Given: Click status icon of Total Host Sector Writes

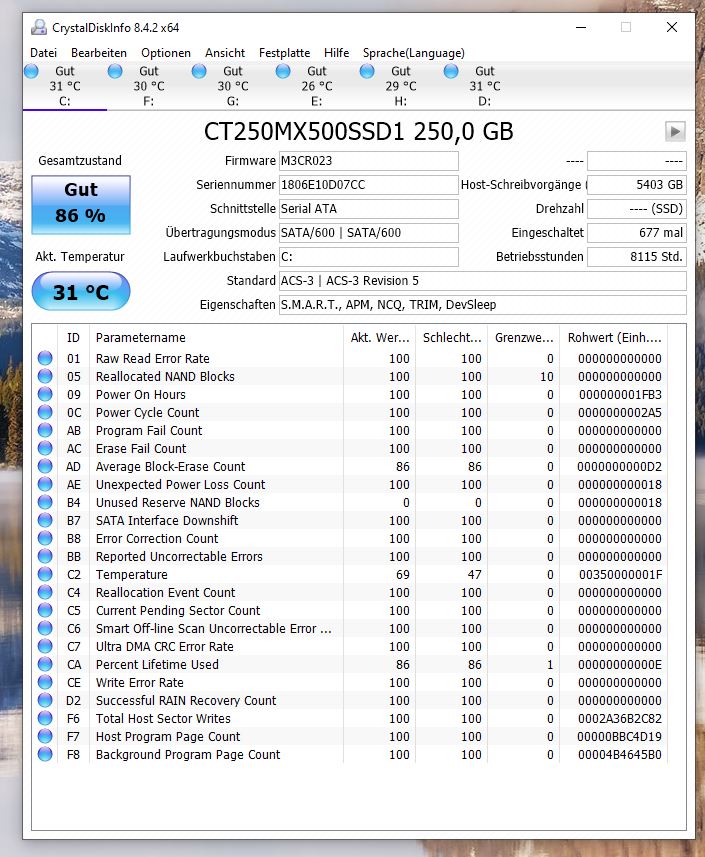Looking at the screenshot, I should tap(45, 718).
